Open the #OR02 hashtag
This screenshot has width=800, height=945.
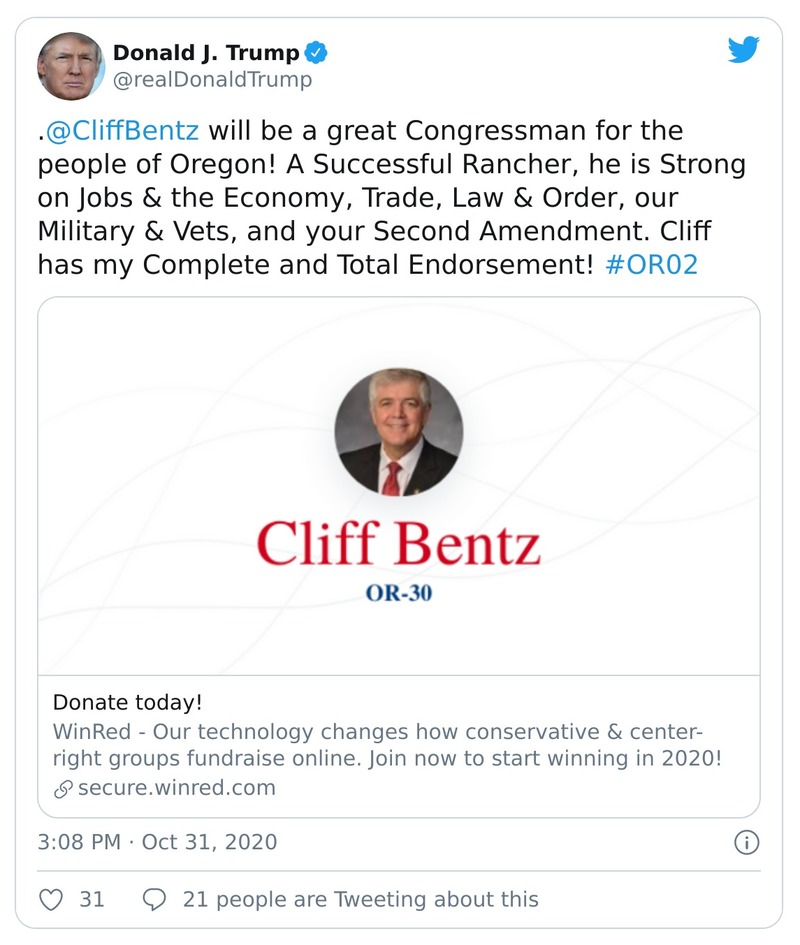pos(651,266)
